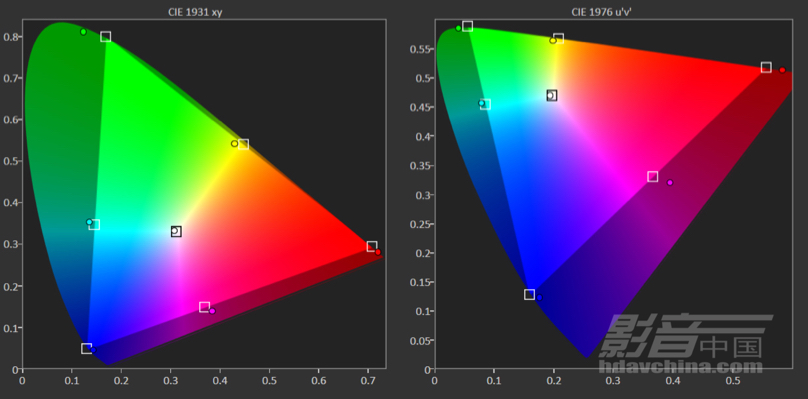Click the yellow target square in CIE 1931 chart

click(x=243, y=144)
